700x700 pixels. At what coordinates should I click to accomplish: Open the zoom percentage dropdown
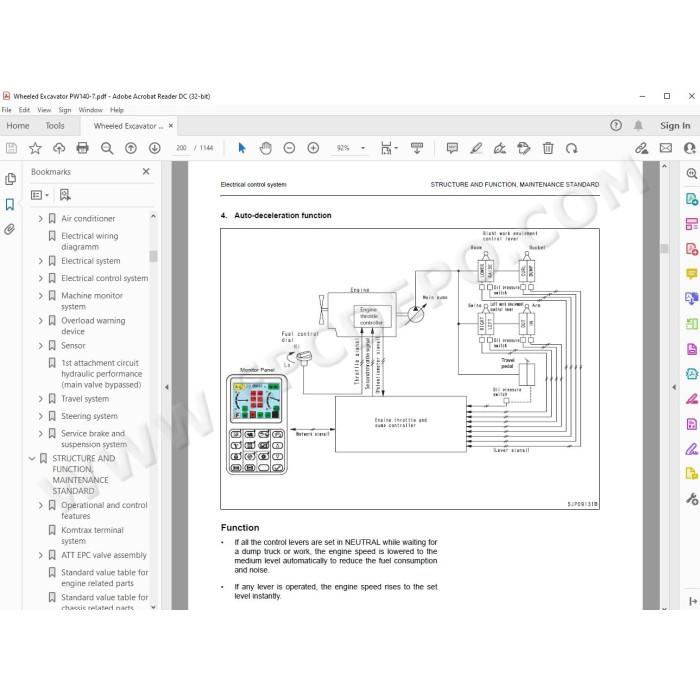(363, 148)
